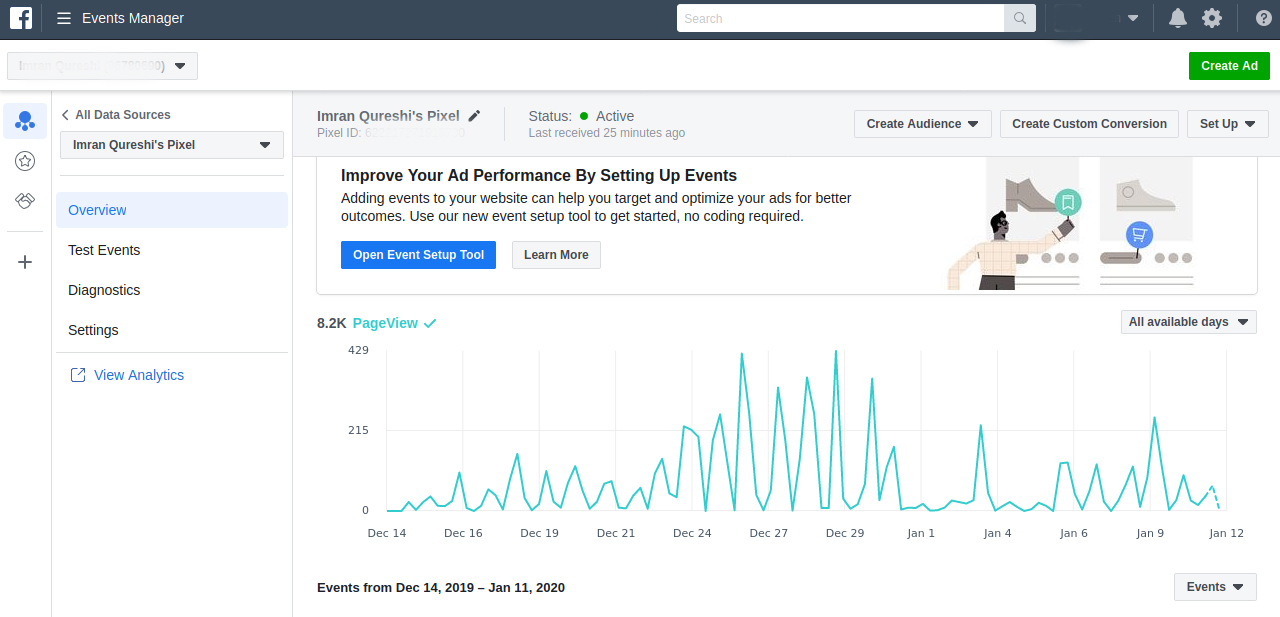Click the Create Ad button
Viewport: 1280px width, 617px height.
click(x=1229, y=66)
